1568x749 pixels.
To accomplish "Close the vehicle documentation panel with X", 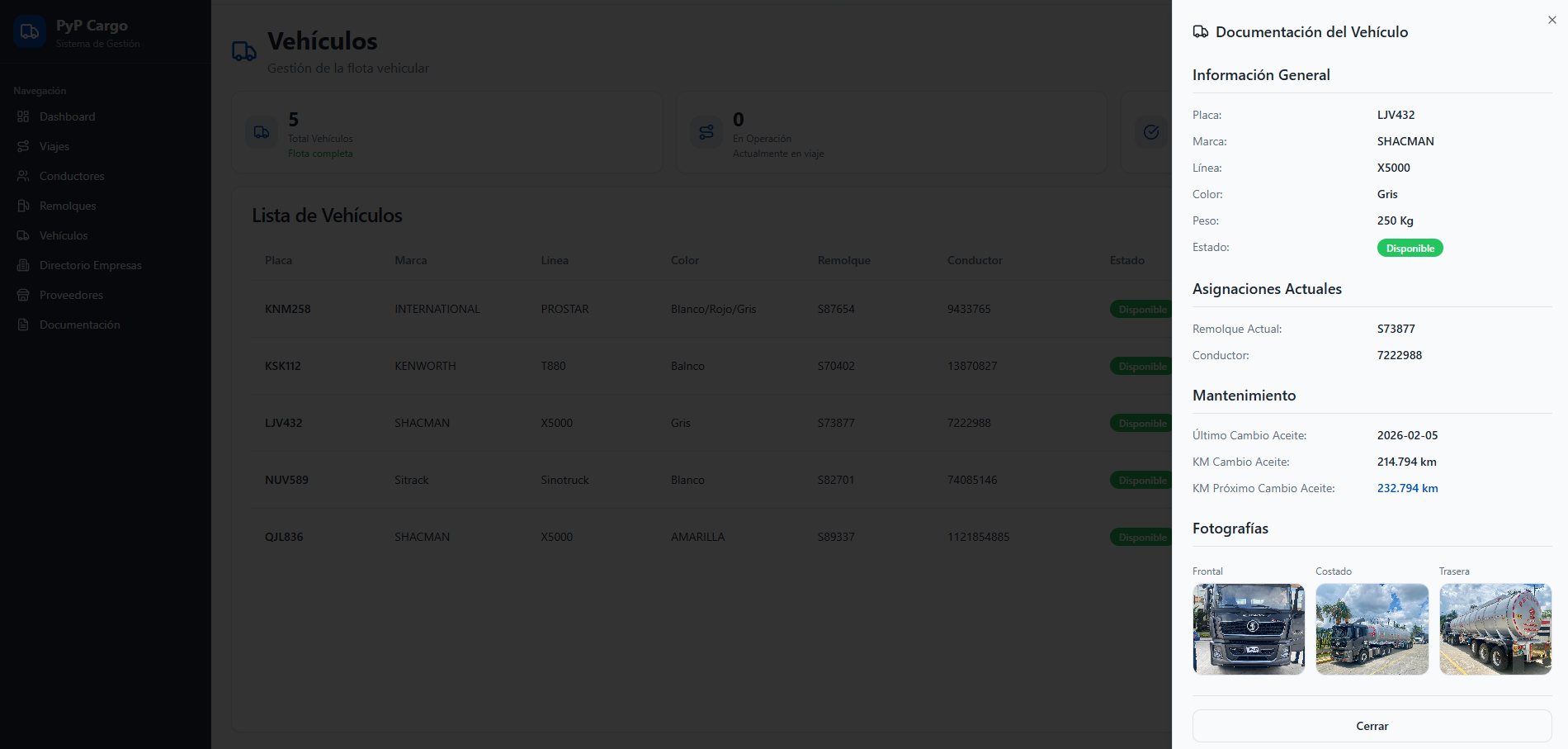I will pos(1552,20).
